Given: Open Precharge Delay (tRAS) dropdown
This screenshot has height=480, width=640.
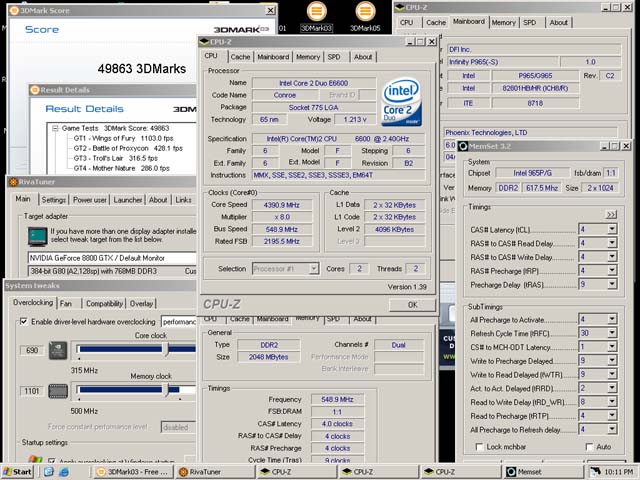Looking at the screenshot, I should 612,284.
